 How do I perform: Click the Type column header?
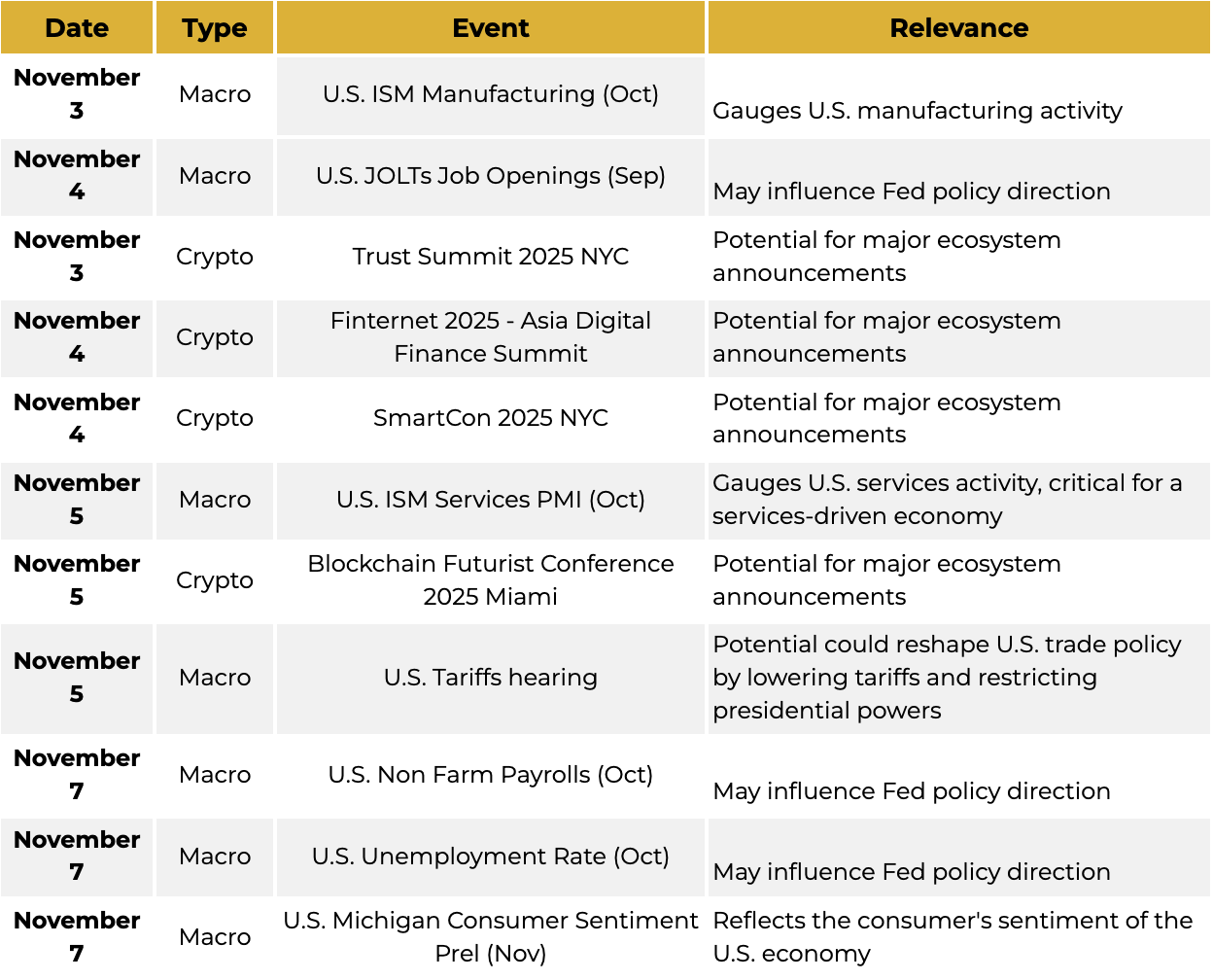click(215, 28)
